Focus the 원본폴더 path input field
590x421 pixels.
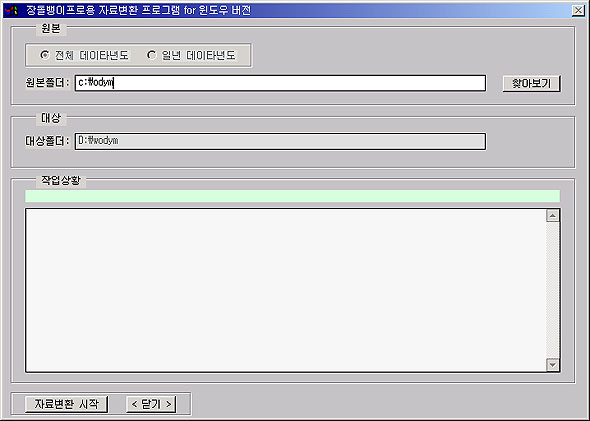[280, 83]
